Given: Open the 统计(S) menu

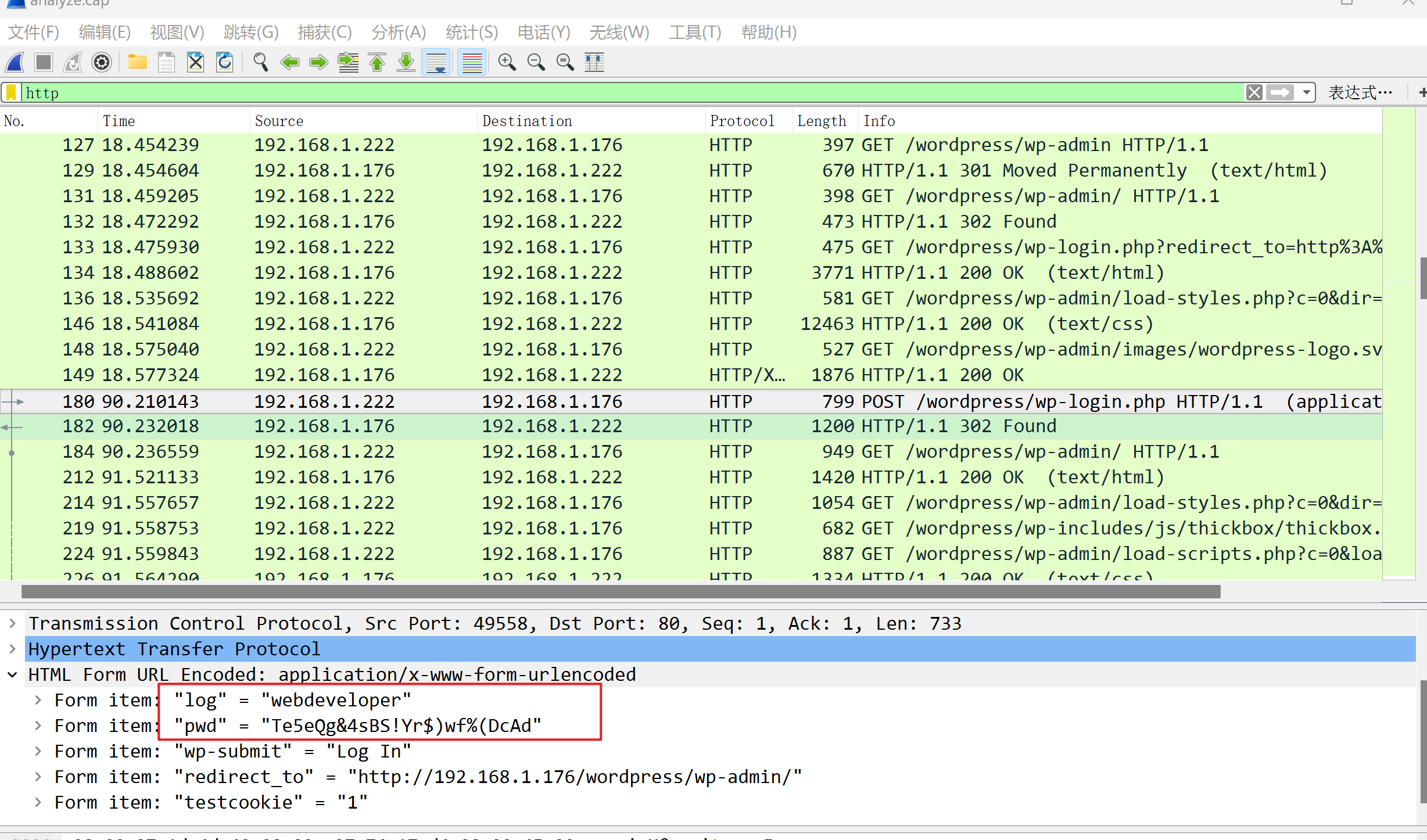Looking at the screenshot, I should (x=472, y=33).
